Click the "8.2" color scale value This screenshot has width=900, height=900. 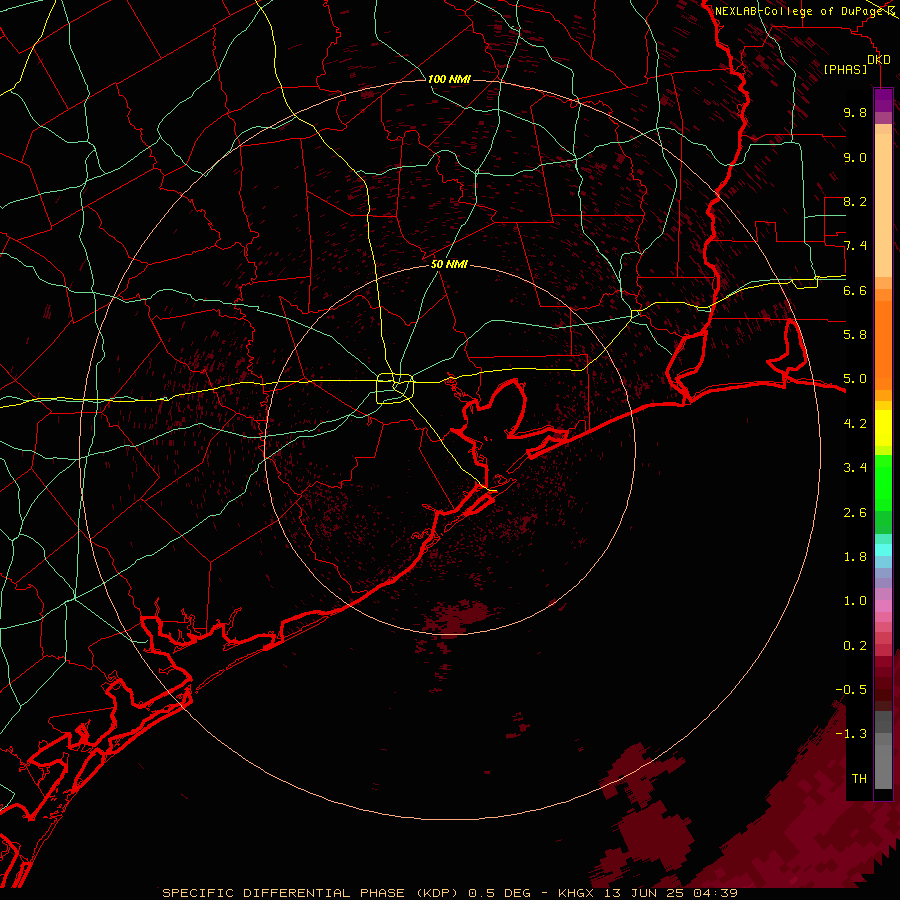pos(855,201)
